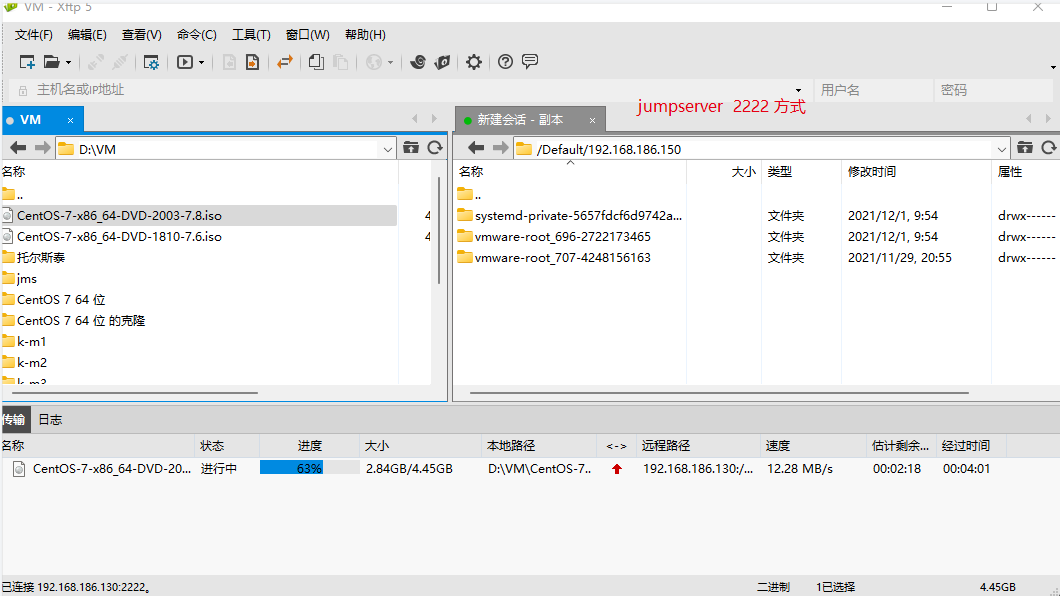Expand the host address history dropdown
The height and width of the screenshot is (596, 1060).
pyautogui.click(x=798, y=90)
